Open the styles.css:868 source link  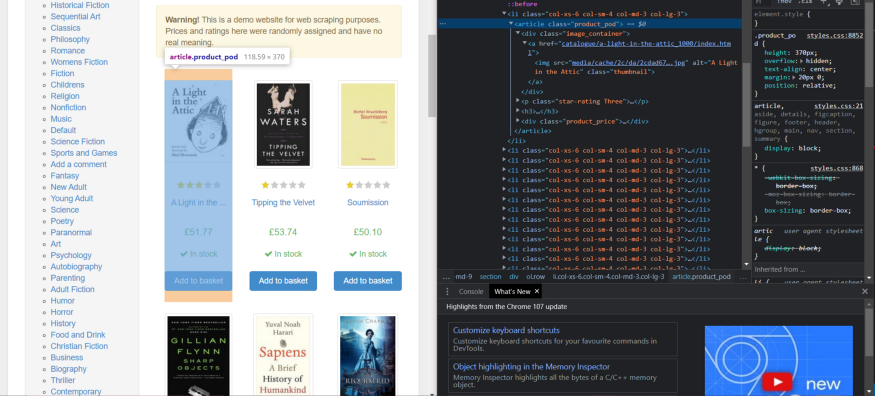tap(837, 168)
